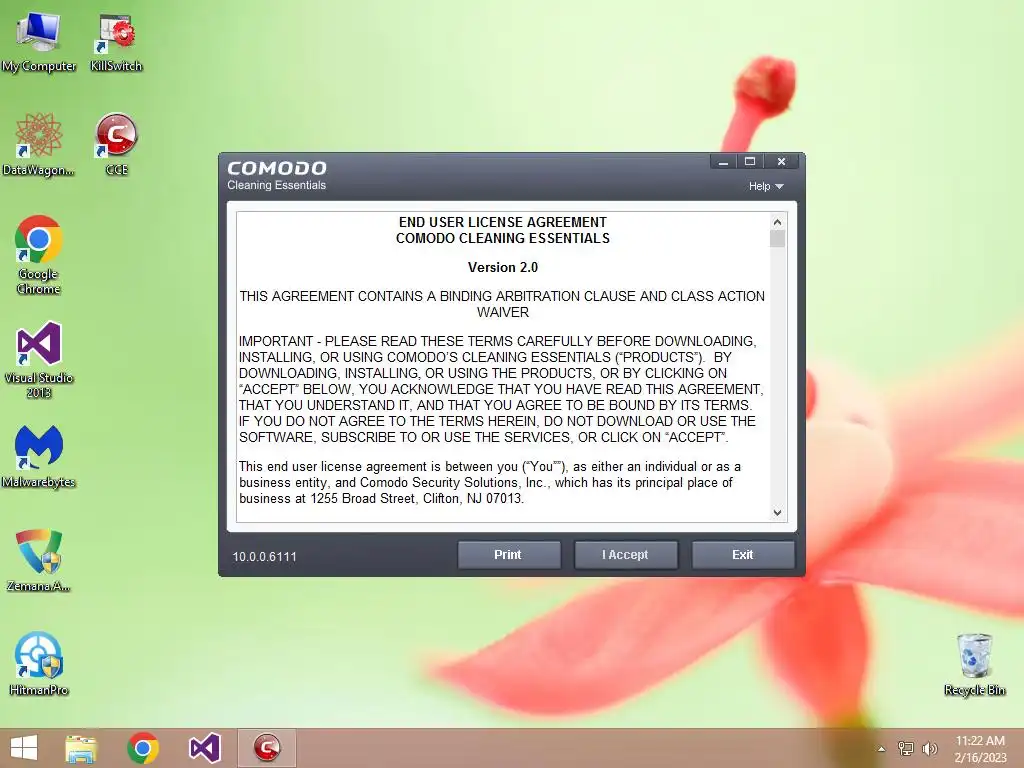Click the Print button

(x=509, y=554)
